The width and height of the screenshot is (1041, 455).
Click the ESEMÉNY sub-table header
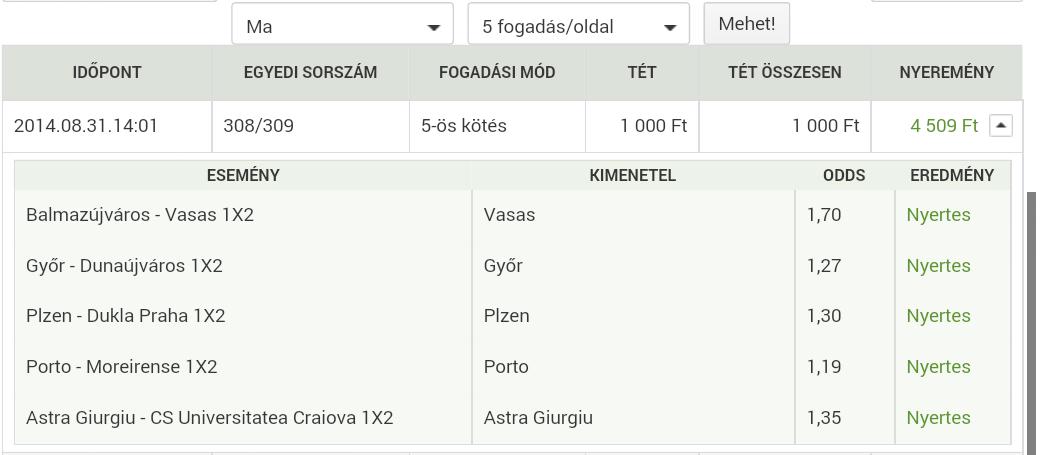[x=243, y=175]
